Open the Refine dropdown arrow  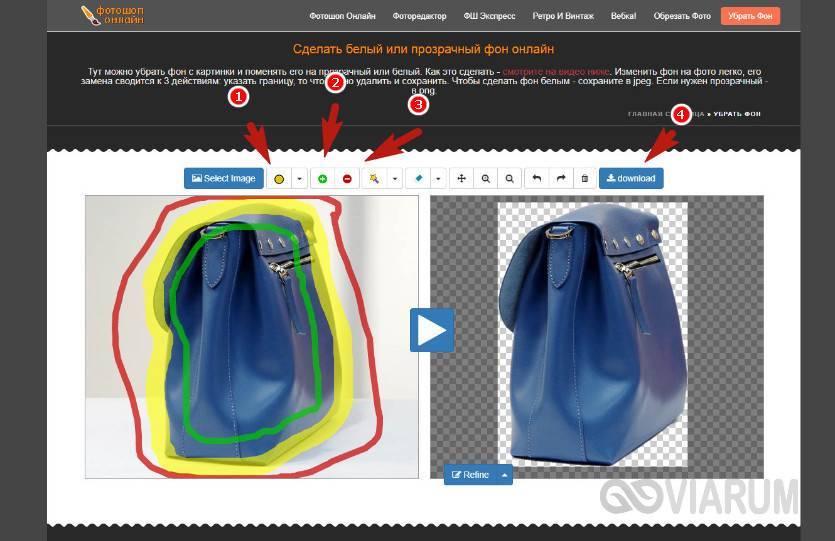point(505,474)
